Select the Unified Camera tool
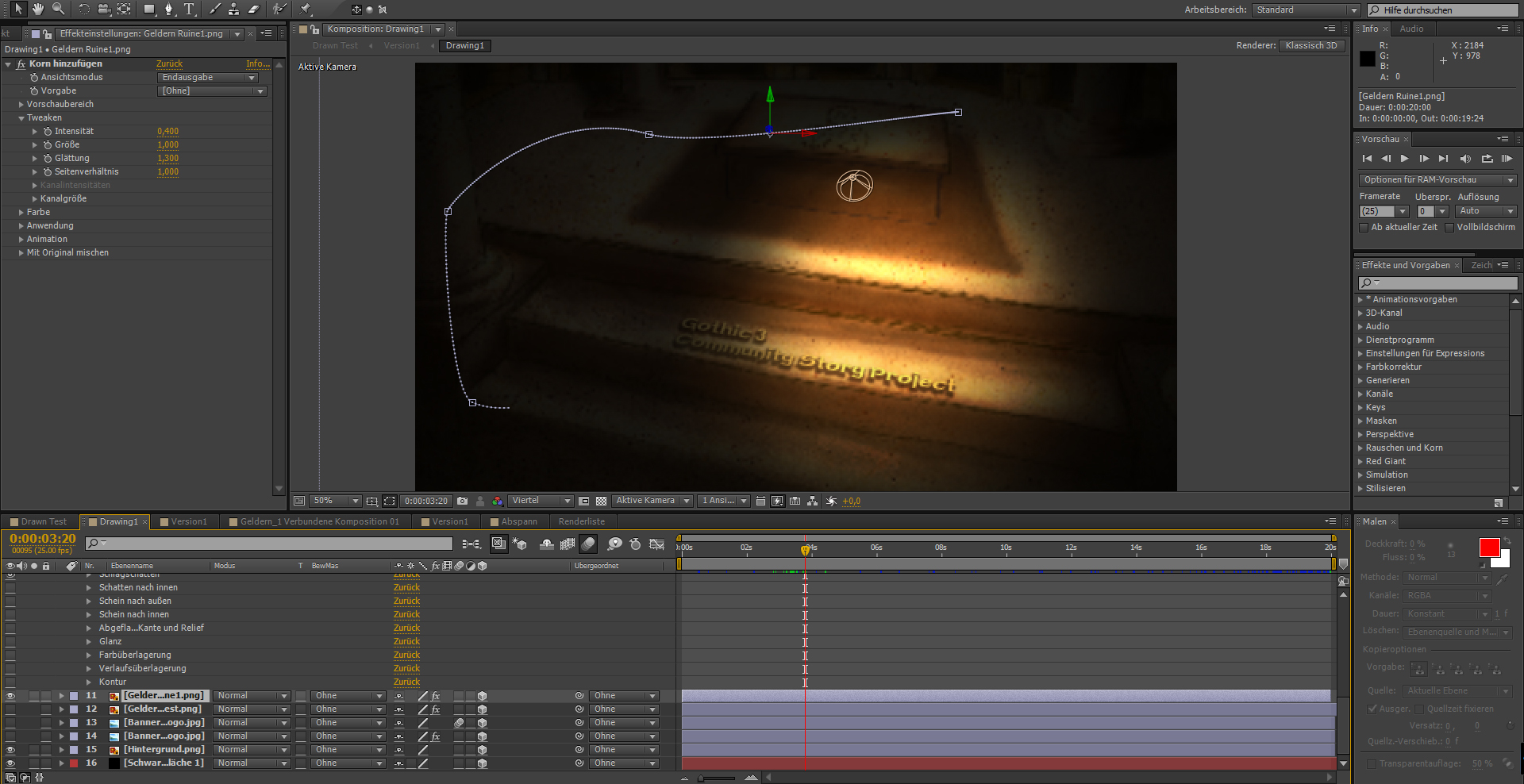 tap(104, 9)
